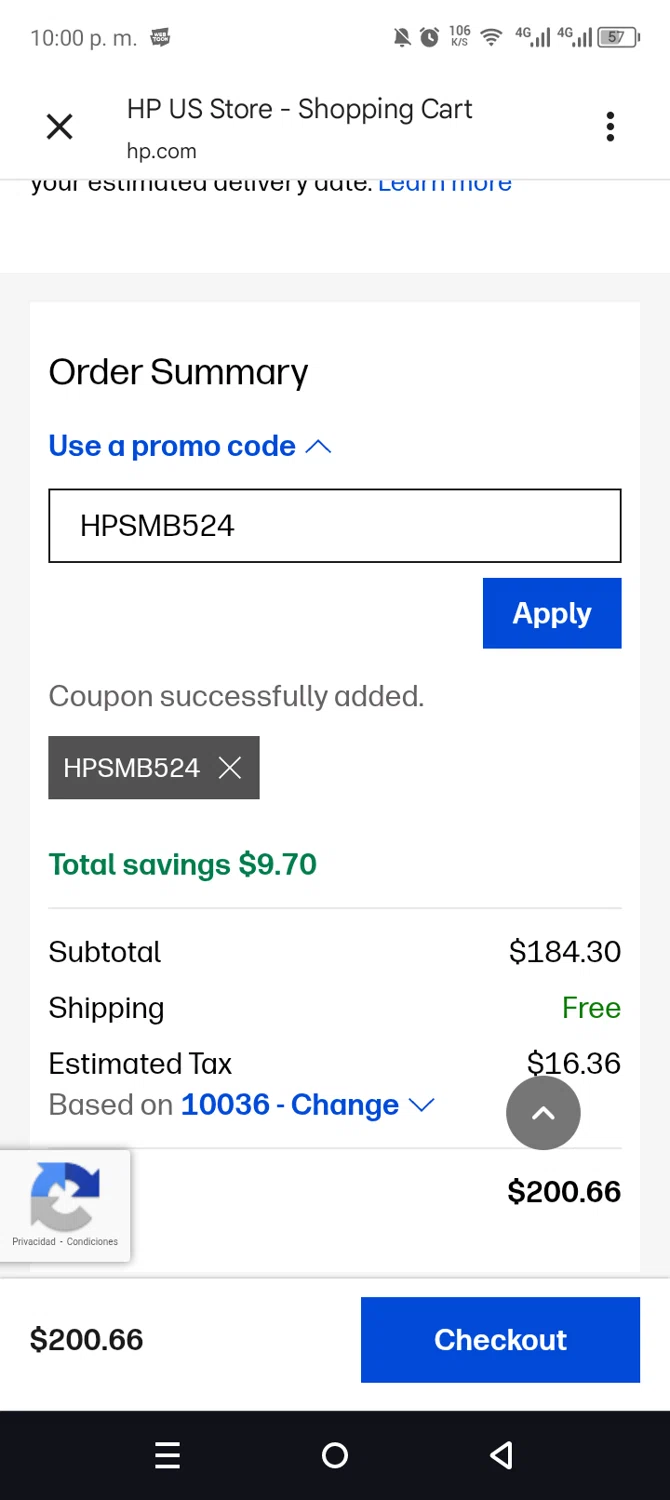Tap the alarm clock status icon
670x1500 pixels.
pos(429,38)
